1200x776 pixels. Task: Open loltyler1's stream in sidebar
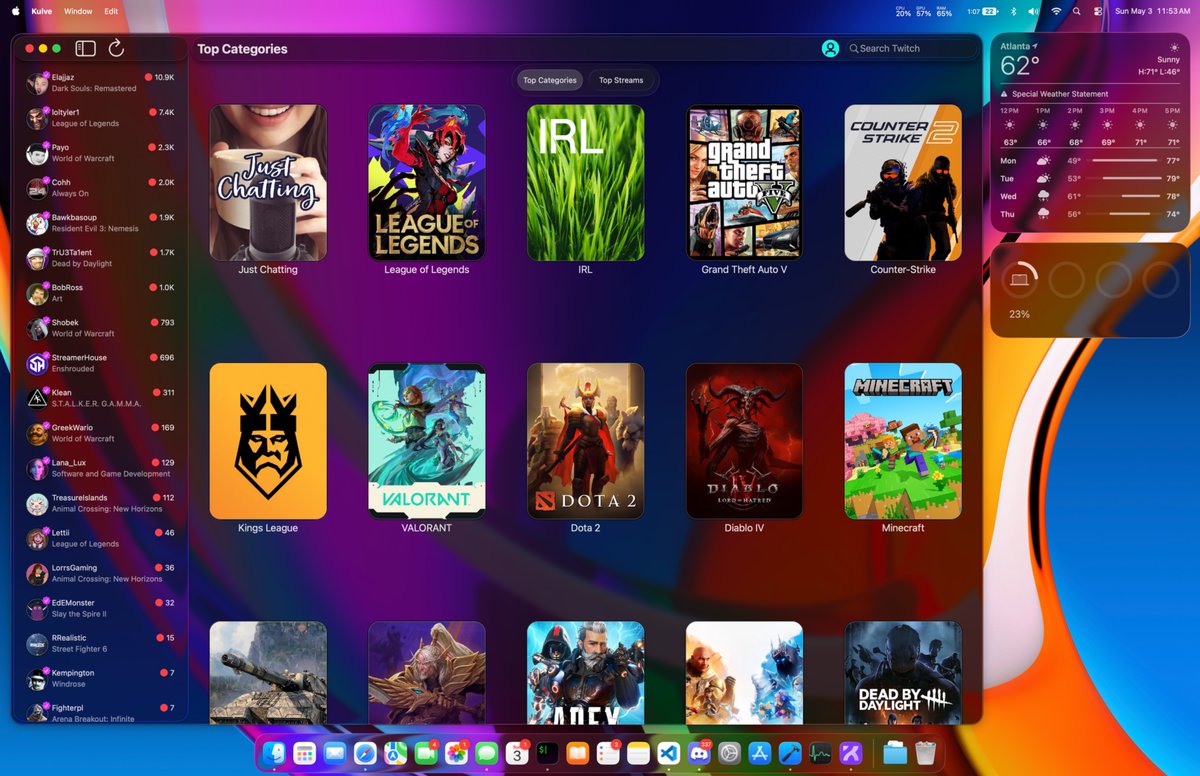tap(100, 118)
